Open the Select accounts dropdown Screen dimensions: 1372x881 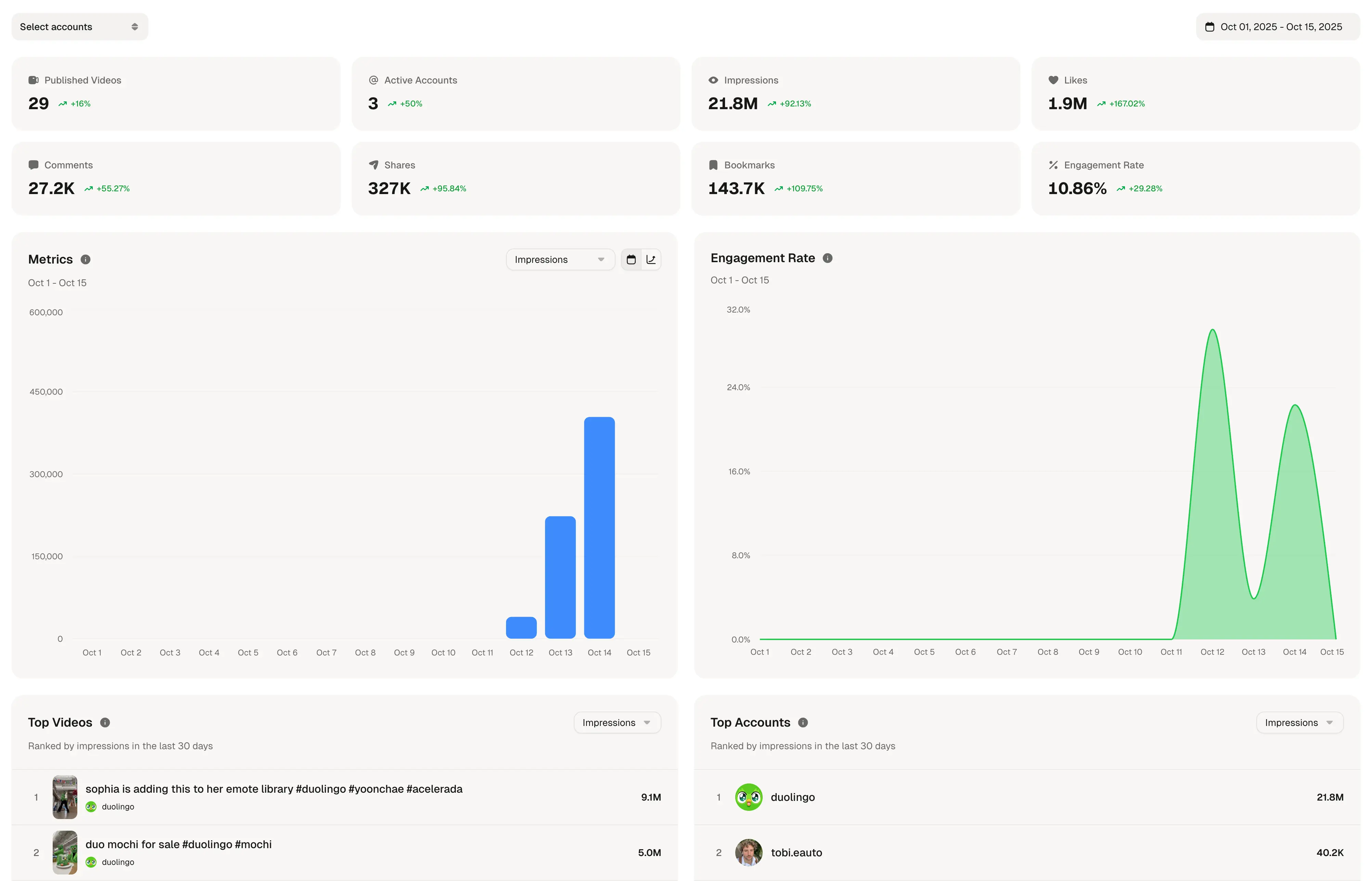(79, 27)
